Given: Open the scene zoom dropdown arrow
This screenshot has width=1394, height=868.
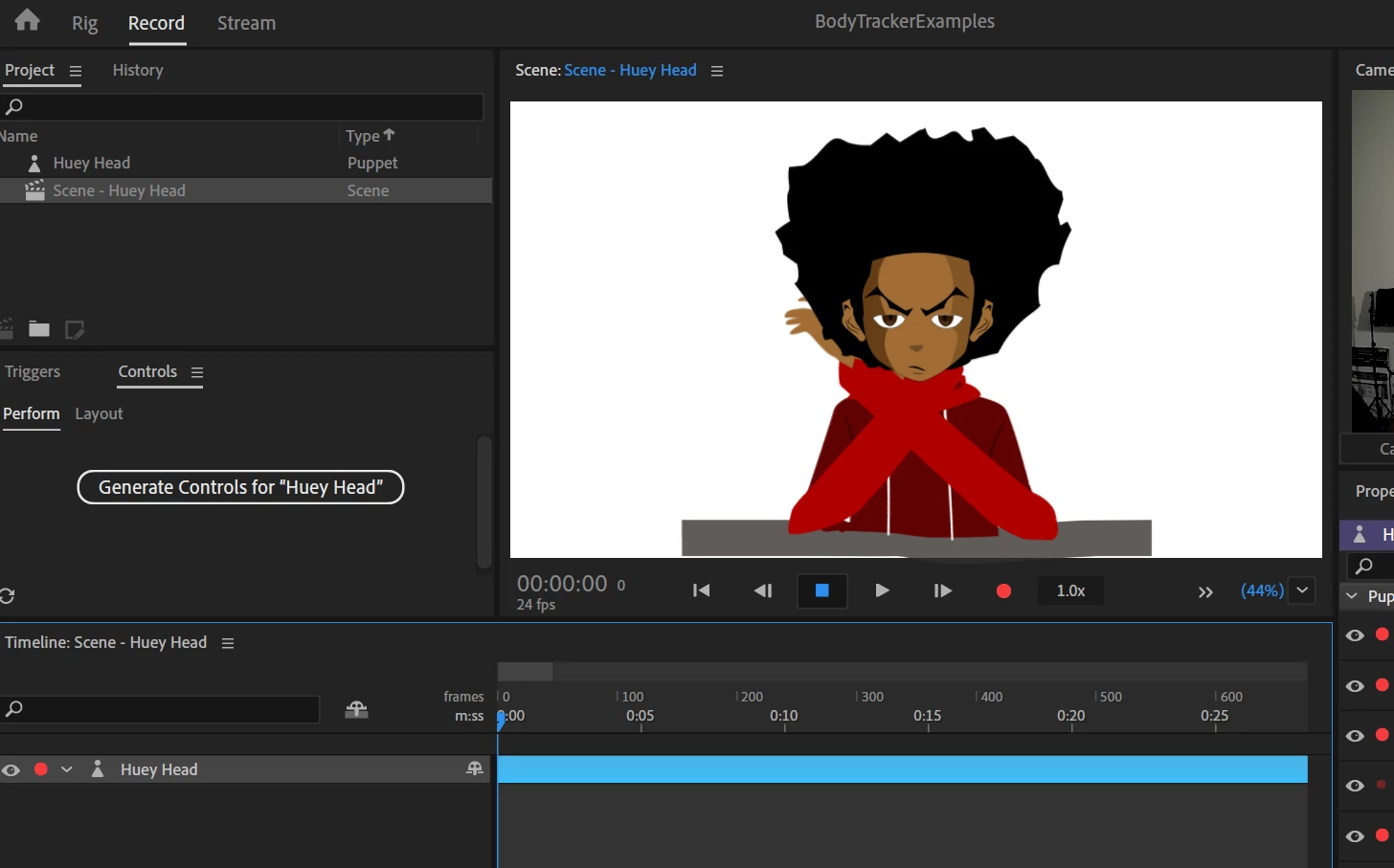Looking at the screenshot, I should 1302,590.
